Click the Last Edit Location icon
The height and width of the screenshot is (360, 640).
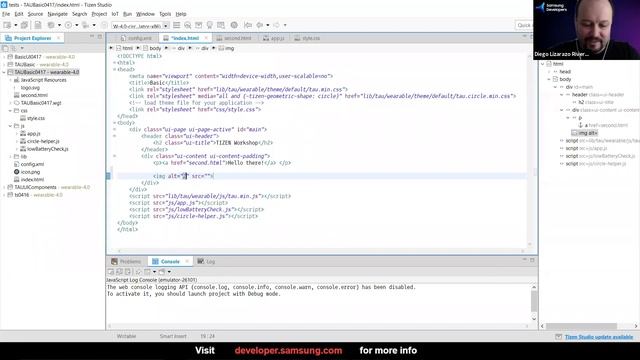coord(248,25)
